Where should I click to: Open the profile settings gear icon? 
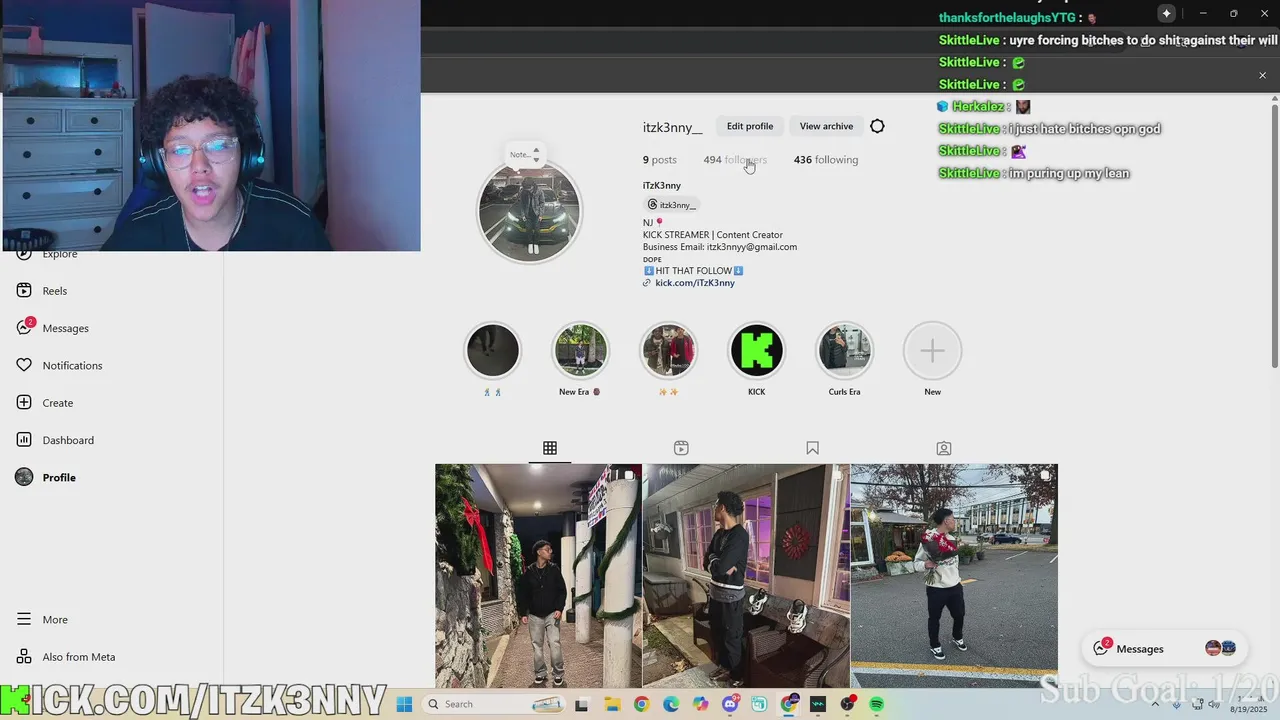tap(877, 126)
